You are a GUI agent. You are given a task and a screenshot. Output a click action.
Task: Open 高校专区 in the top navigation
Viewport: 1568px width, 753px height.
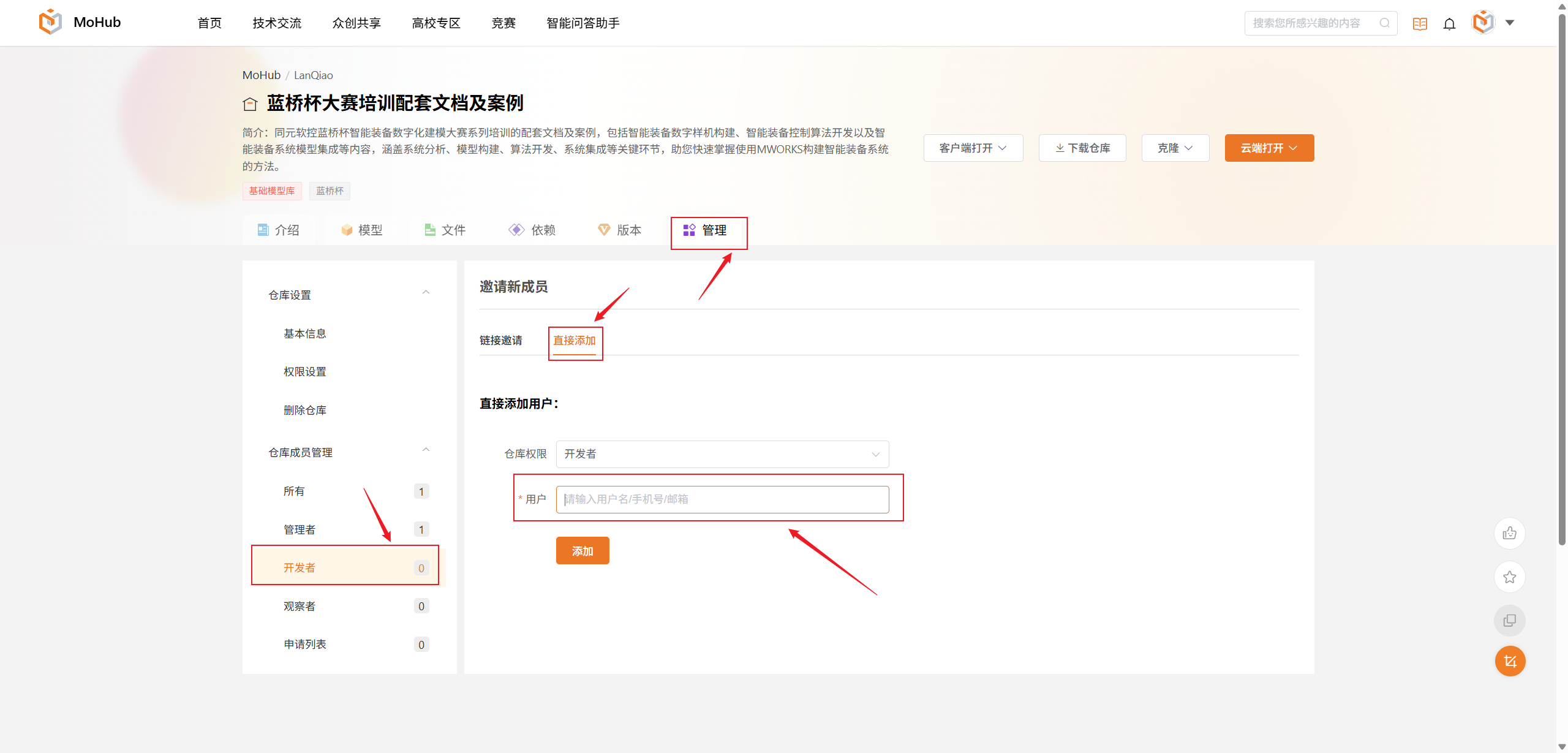pos(436,23)
